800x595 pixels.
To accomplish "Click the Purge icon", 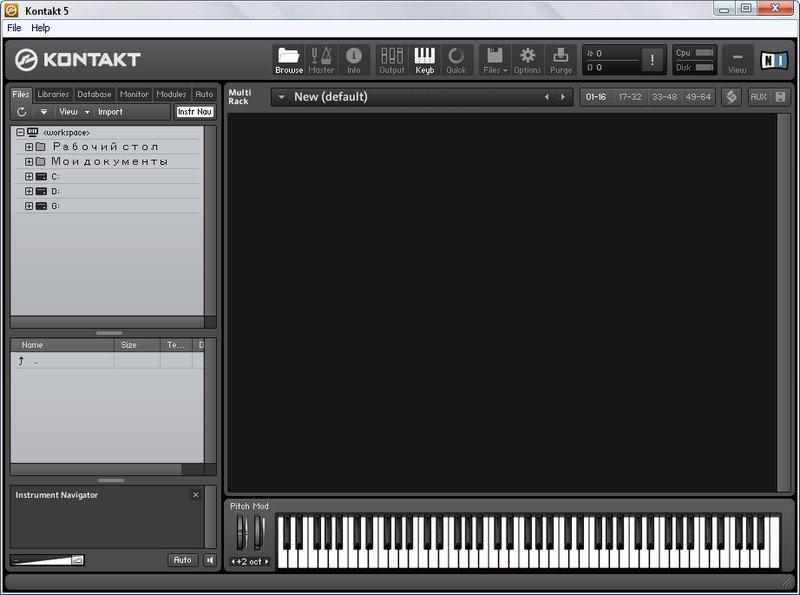I will coord(561,59).
